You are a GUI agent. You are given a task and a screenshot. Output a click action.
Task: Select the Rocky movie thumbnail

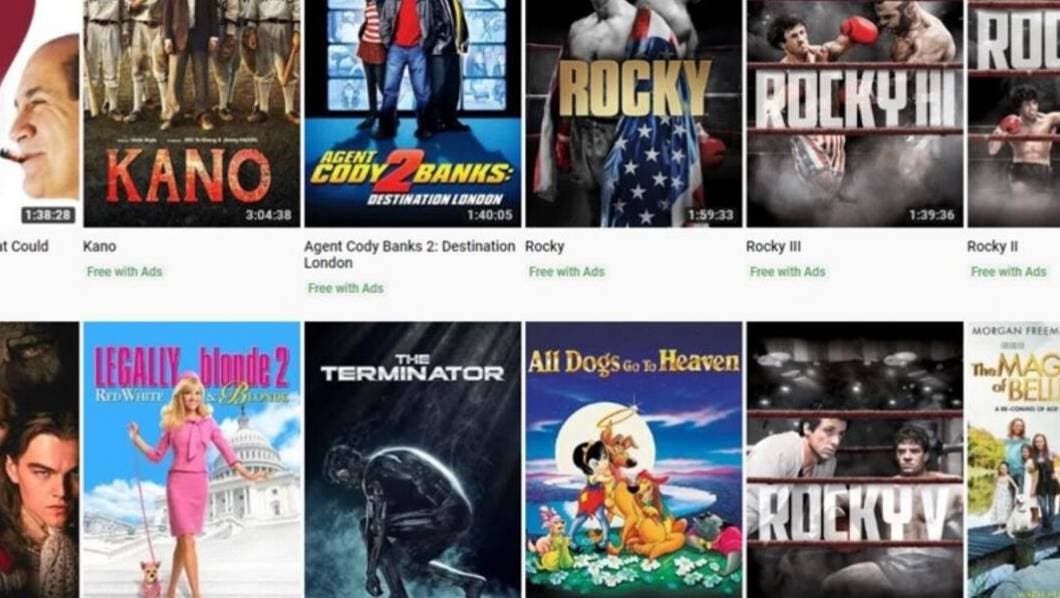coord(633,113)
